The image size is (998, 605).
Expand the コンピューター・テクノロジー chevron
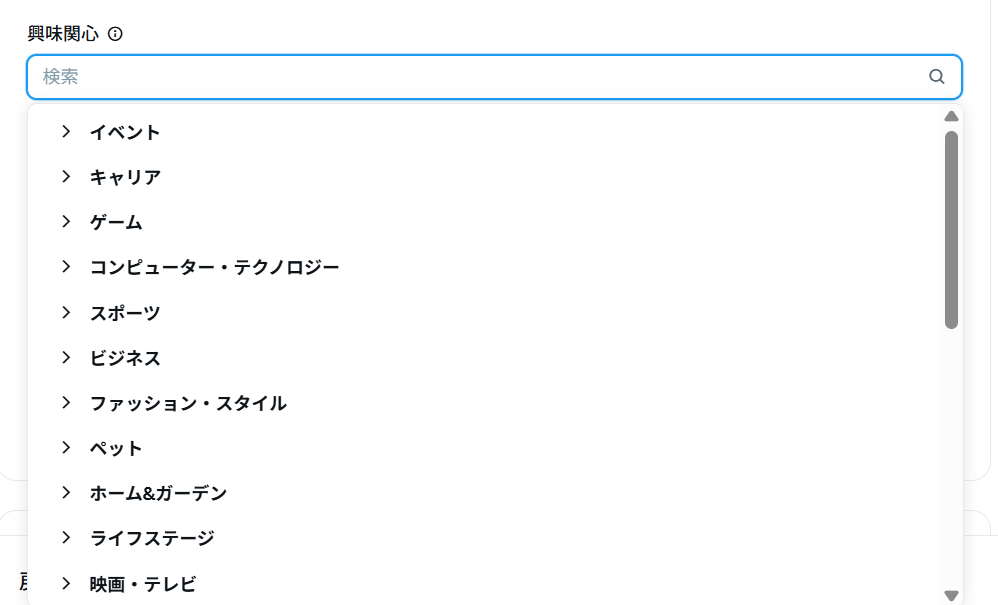click(x=66, y=267)
